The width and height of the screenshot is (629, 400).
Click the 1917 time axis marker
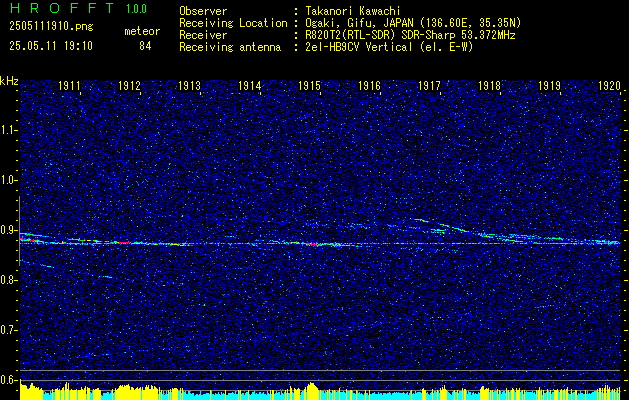click(x=429, y=85)
